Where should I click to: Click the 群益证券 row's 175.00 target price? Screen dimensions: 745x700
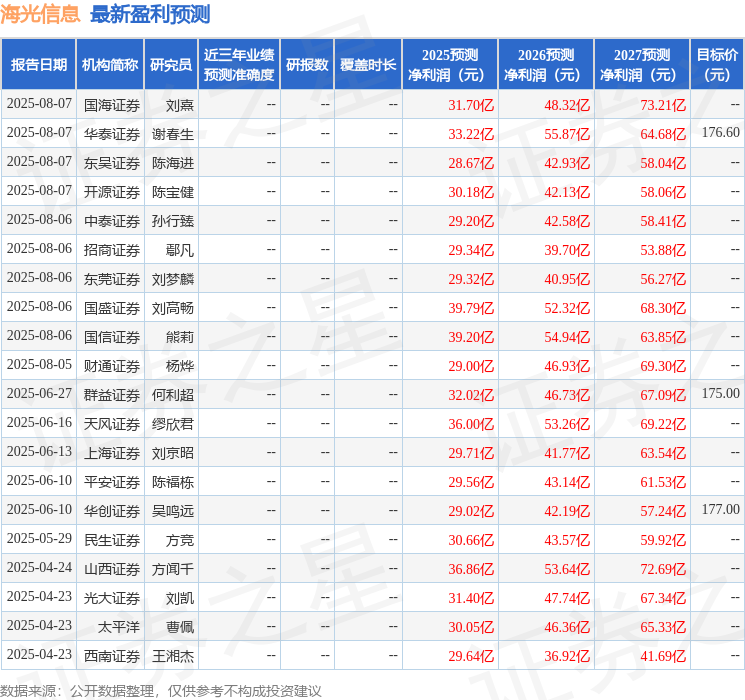tap(720, 394)
